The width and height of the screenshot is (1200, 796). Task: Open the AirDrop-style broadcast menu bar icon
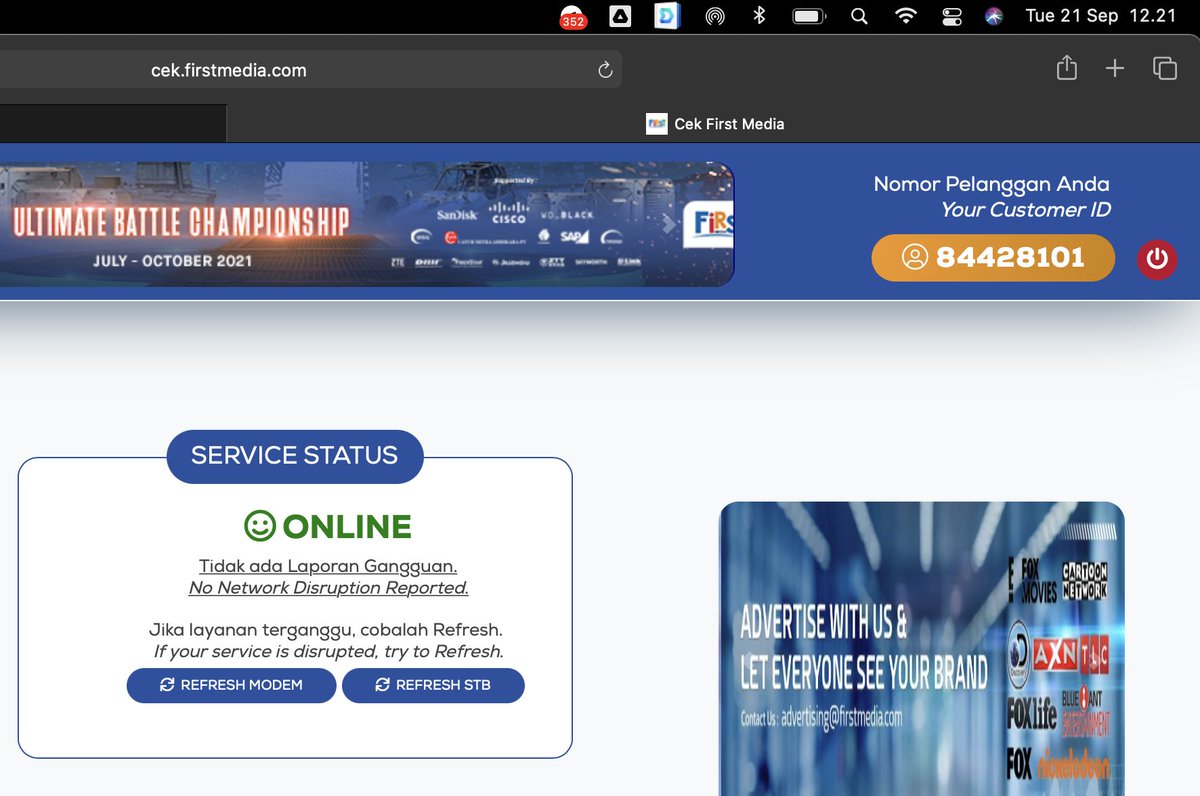pos(714,15)
